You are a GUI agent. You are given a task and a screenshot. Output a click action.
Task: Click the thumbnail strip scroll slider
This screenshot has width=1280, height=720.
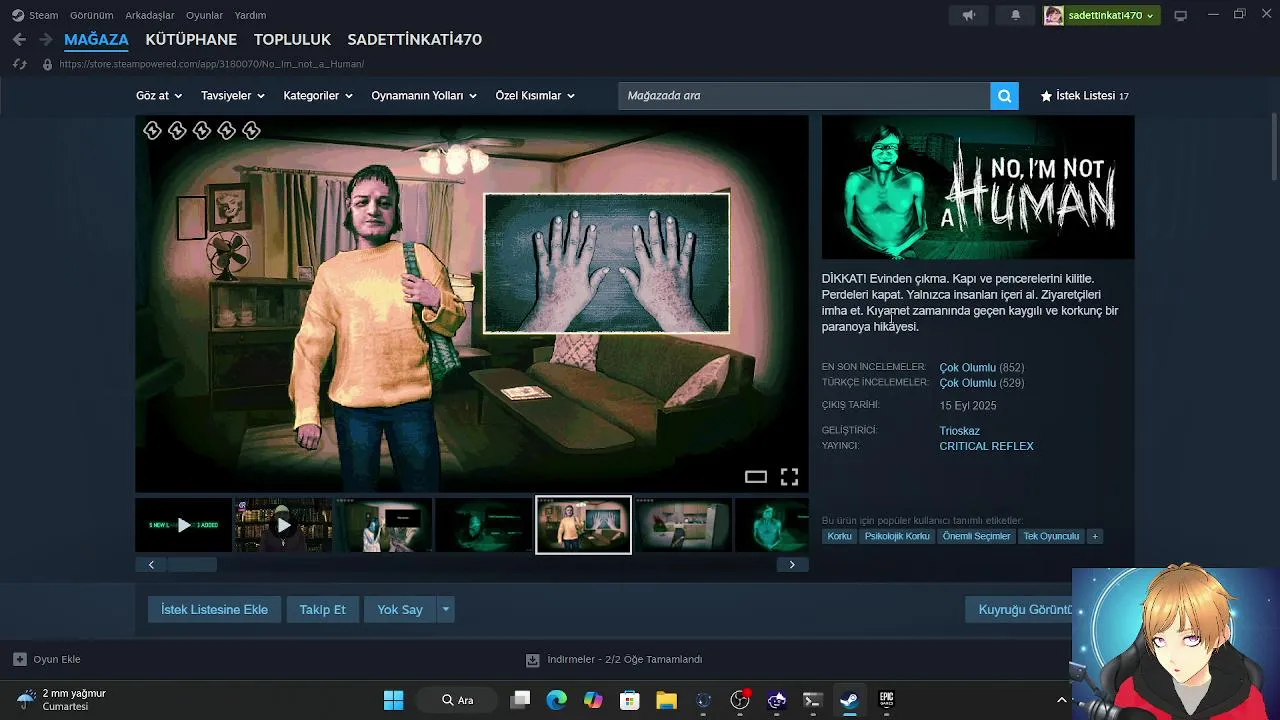[192, 564]
